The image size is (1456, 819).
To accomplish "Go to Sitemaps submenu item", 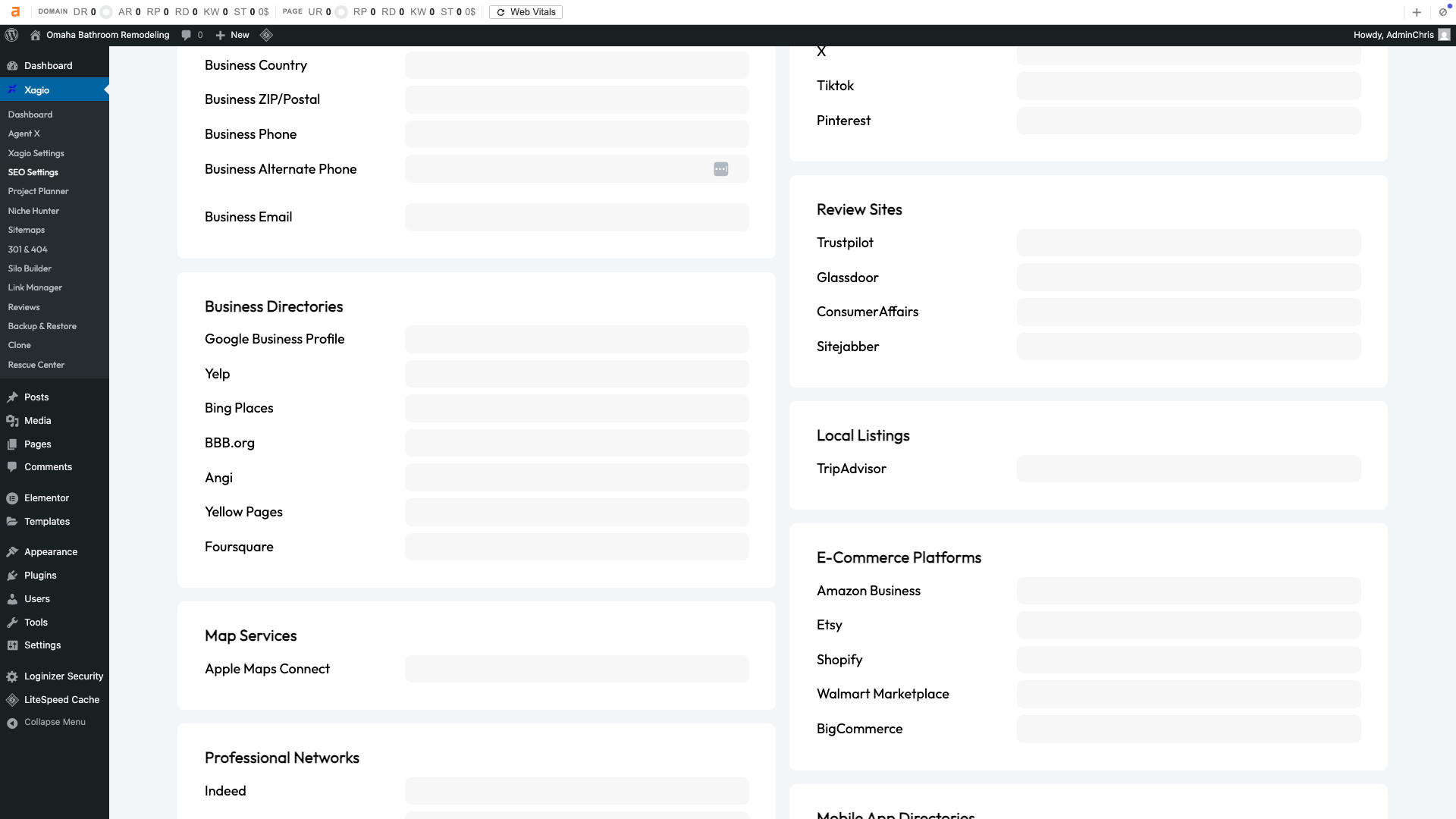I will [x=27, y=230].
